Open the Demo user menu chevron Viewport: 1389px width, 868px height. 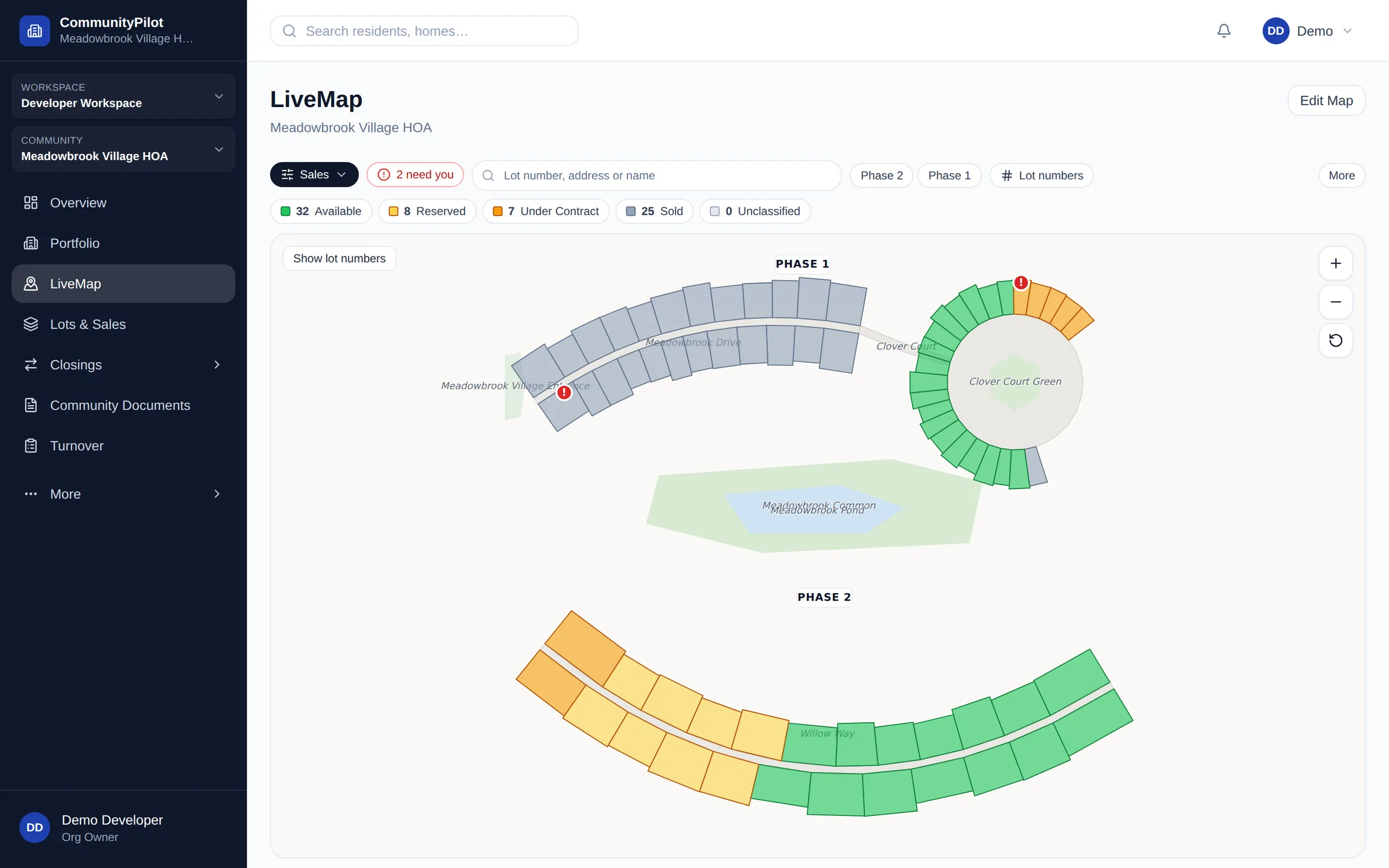coord(1347,31)
